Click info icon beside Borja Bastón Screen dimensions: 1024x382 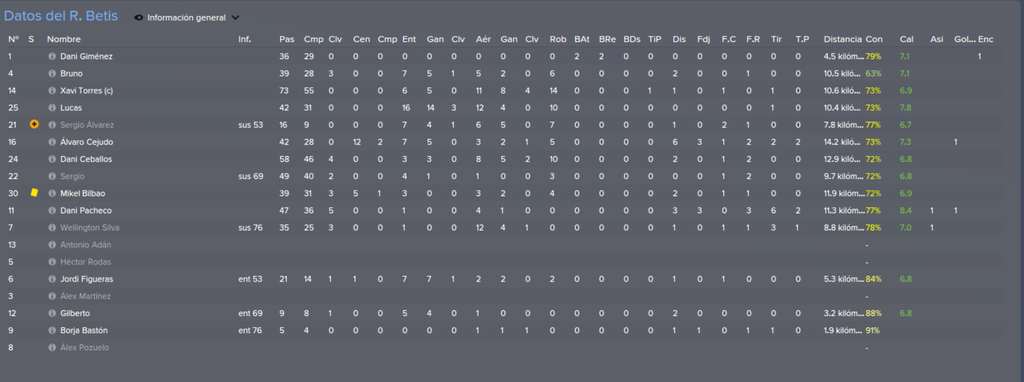coord(53,330)
